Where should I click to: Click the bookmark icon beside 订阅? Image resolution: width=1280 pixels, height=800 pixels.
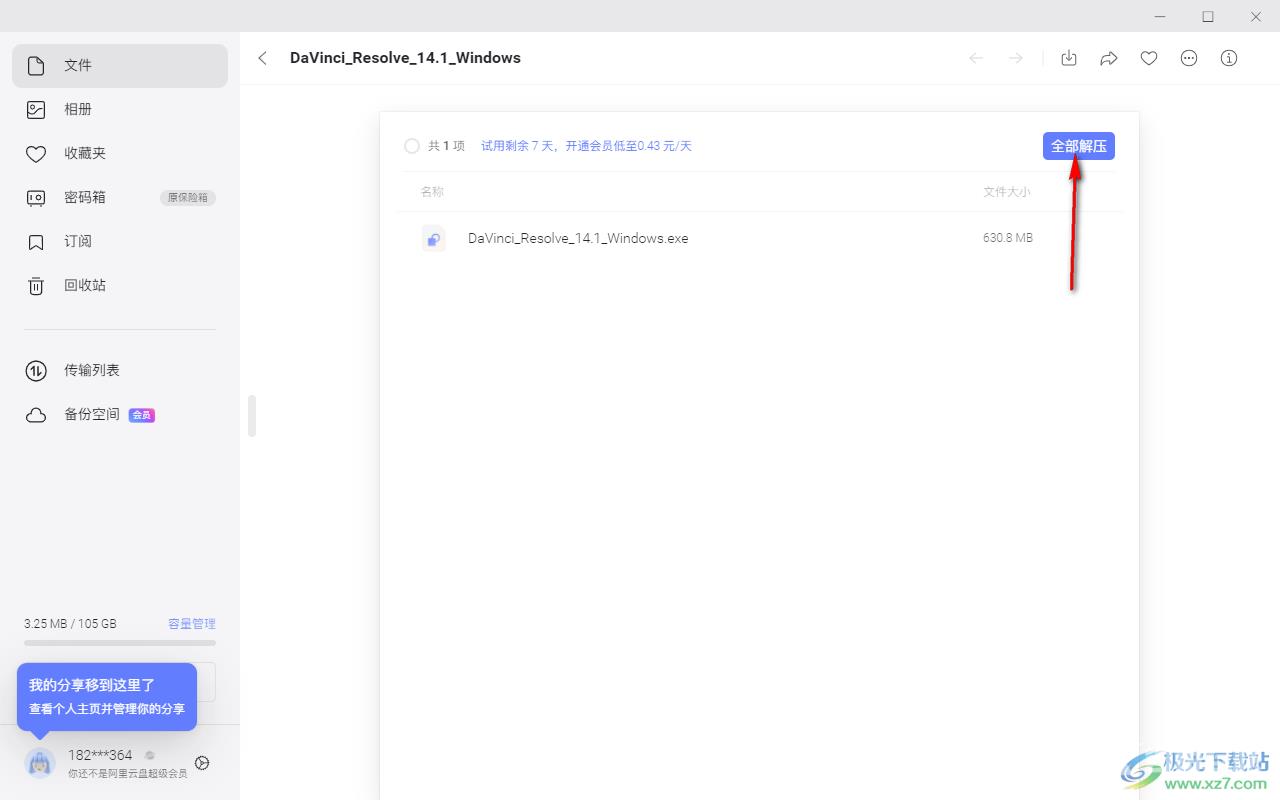point(36,242)
